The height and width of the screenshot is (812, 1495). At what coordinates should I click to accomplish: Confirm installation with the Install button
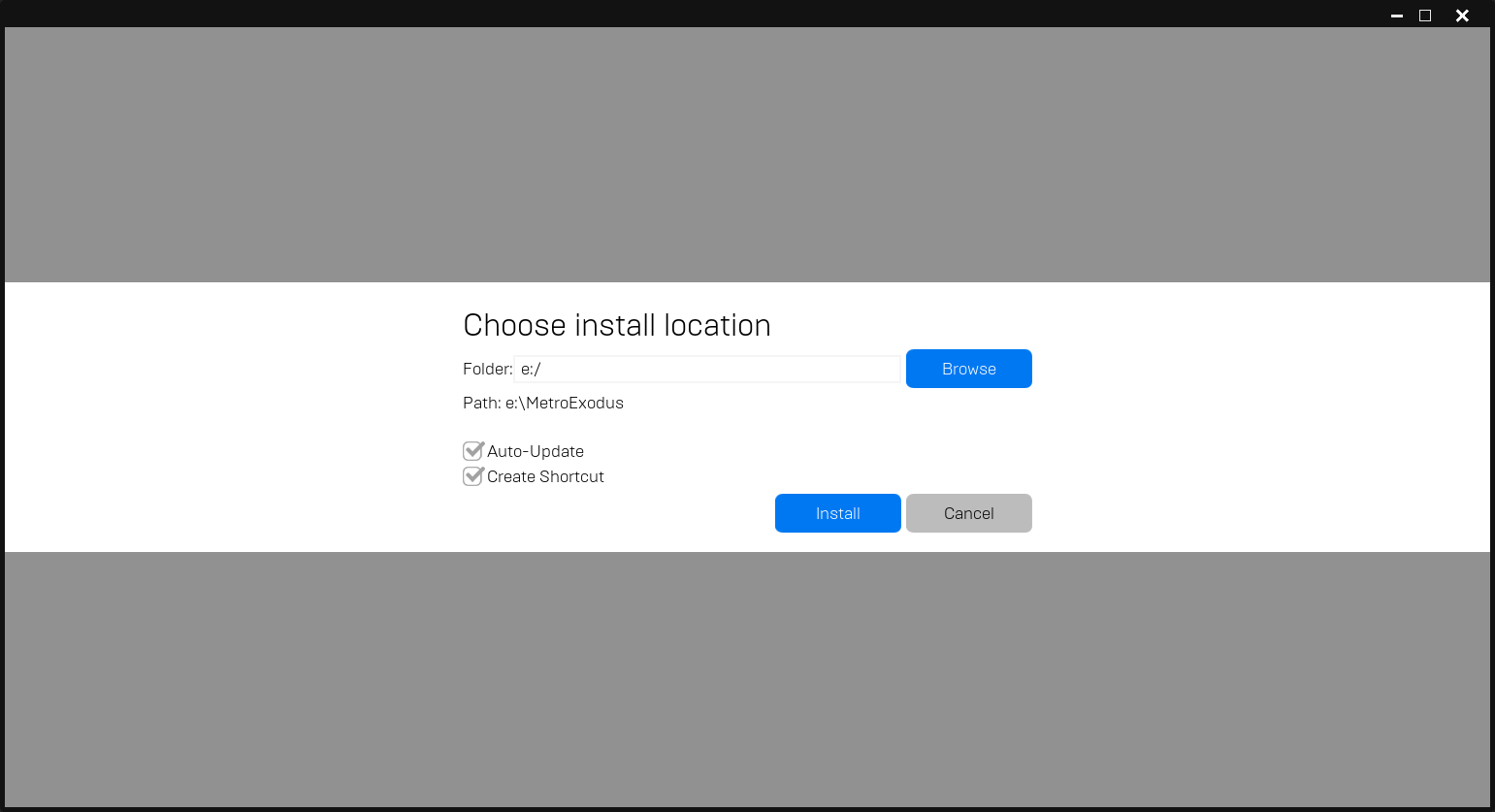point(837,512)
